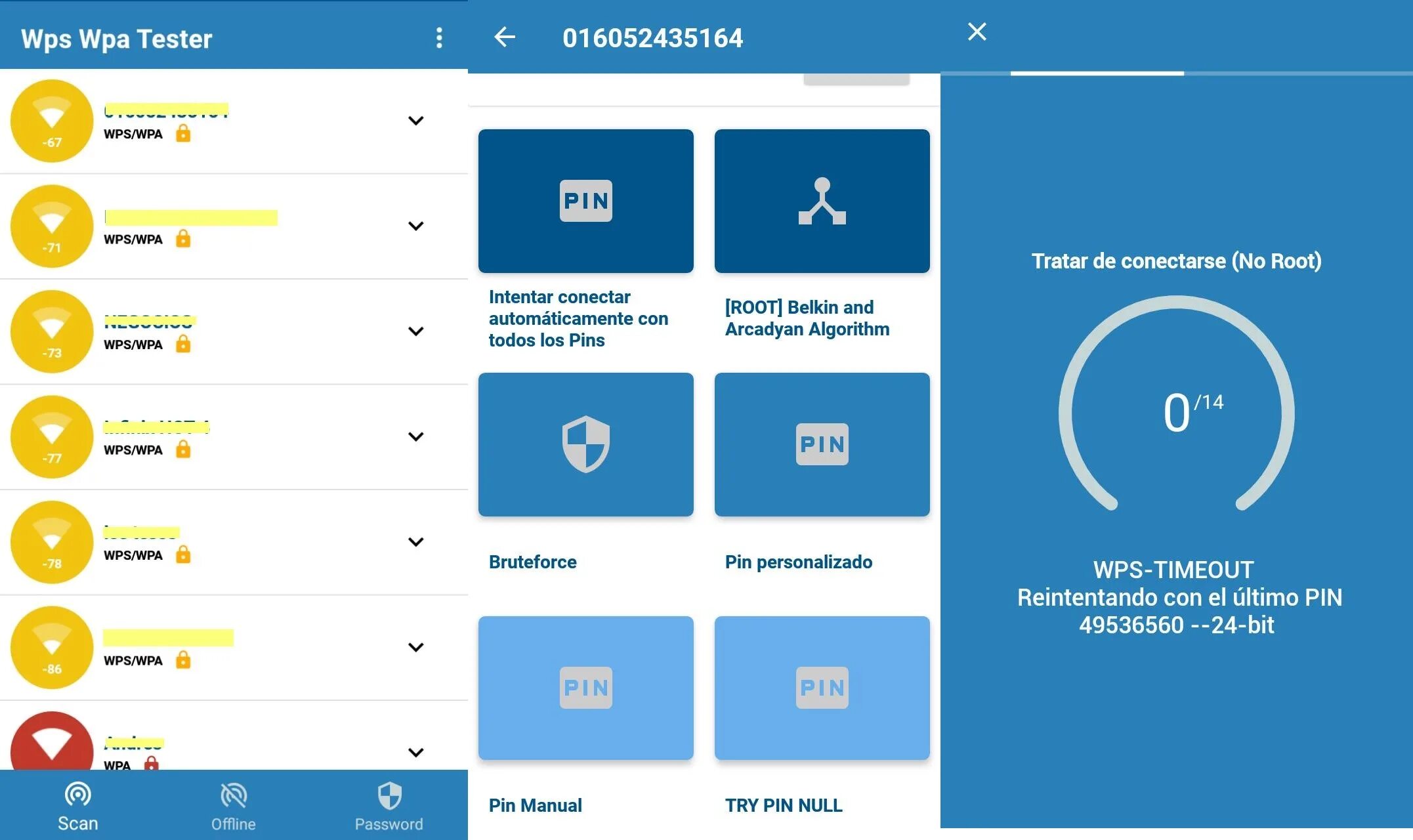The image size is (1413, 840).
Task: Close the connection attempt screen
Action: (977, 31)
